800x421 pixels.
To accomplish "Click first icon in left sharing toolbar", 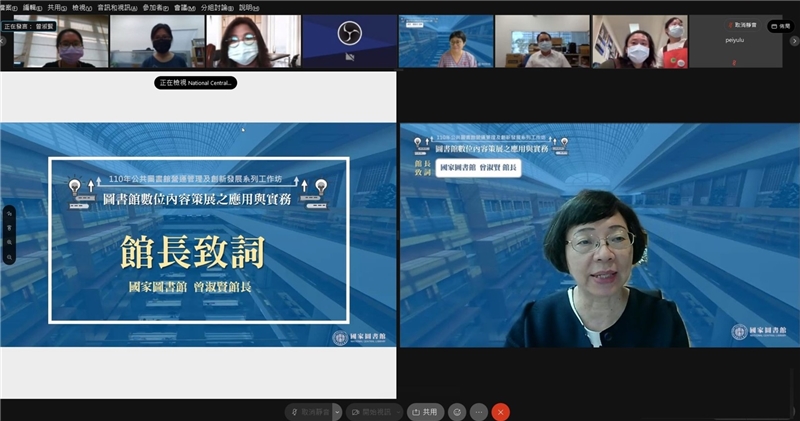I will (x=9, y=214).
